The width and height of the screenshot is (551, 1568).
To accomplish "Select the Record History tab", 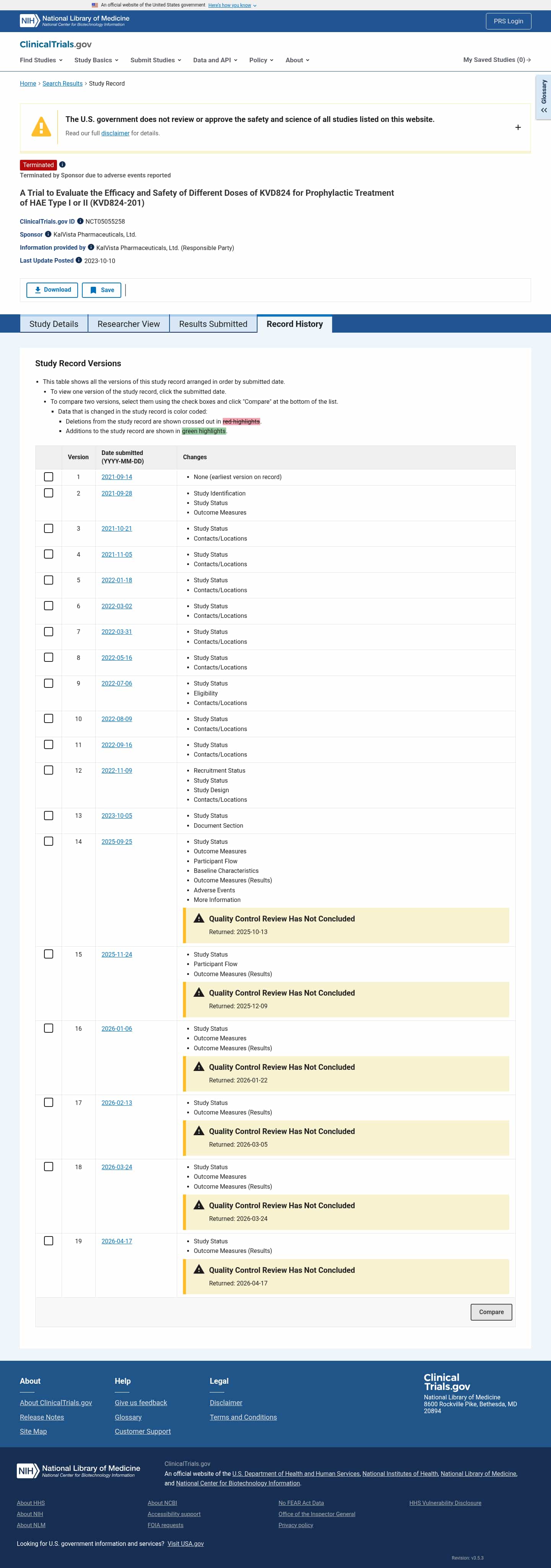I will point(295,324).
